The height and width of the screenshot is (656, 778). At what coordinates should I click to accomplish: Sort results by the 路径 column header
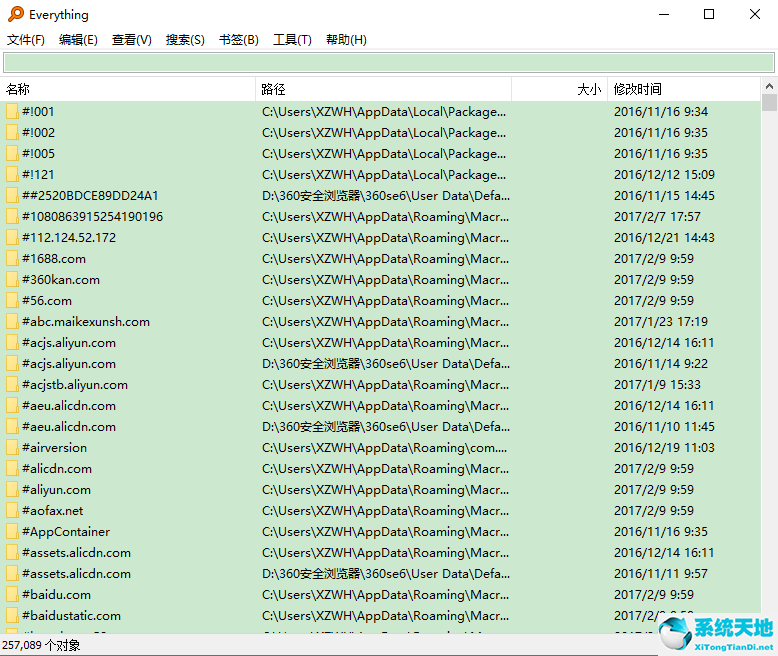click(x=384, y=89)
